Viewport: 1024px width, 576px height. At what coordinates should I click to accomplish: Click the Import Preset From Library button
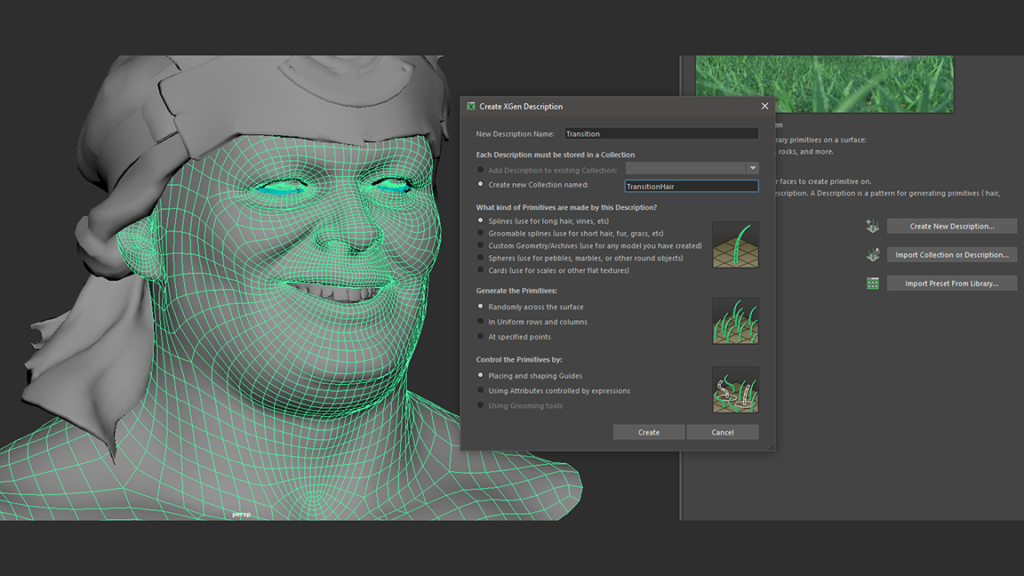click(951, 283)
